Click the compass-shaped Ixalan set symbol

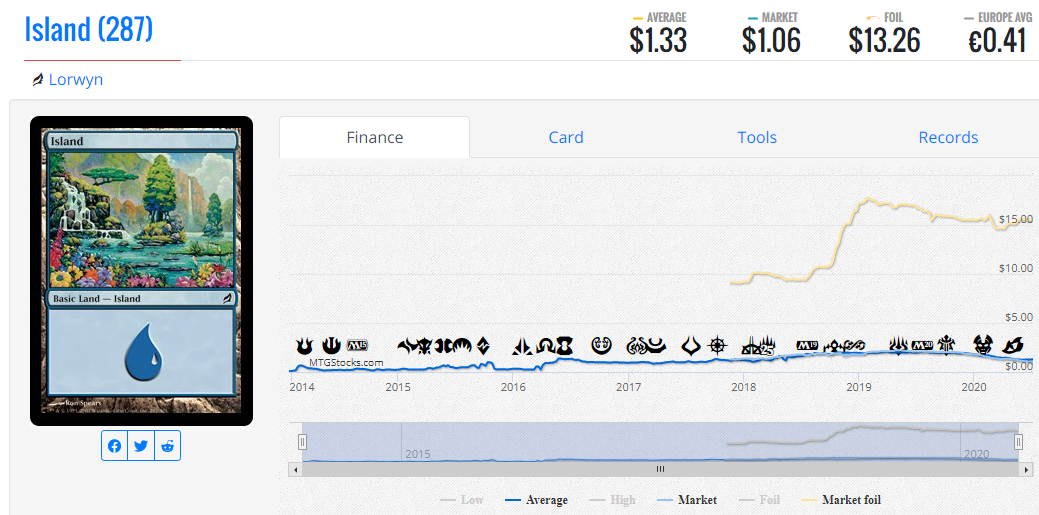pyautogui.click(x=717, y=345)
